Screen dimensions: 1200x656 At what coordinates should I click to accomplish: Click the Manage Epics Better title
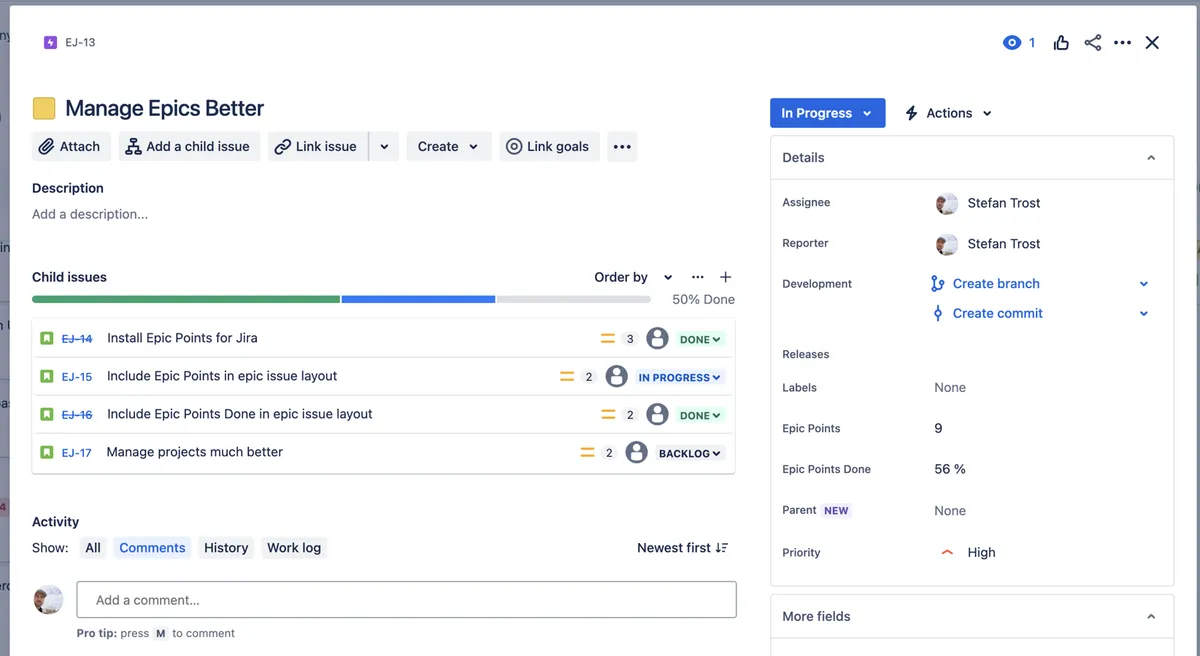[165, 108]
